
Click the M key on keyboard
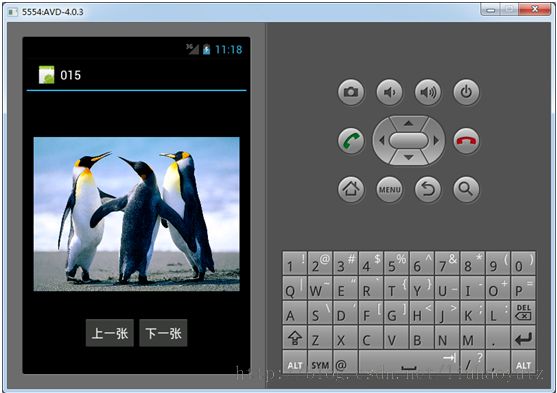tap(472, 338)
